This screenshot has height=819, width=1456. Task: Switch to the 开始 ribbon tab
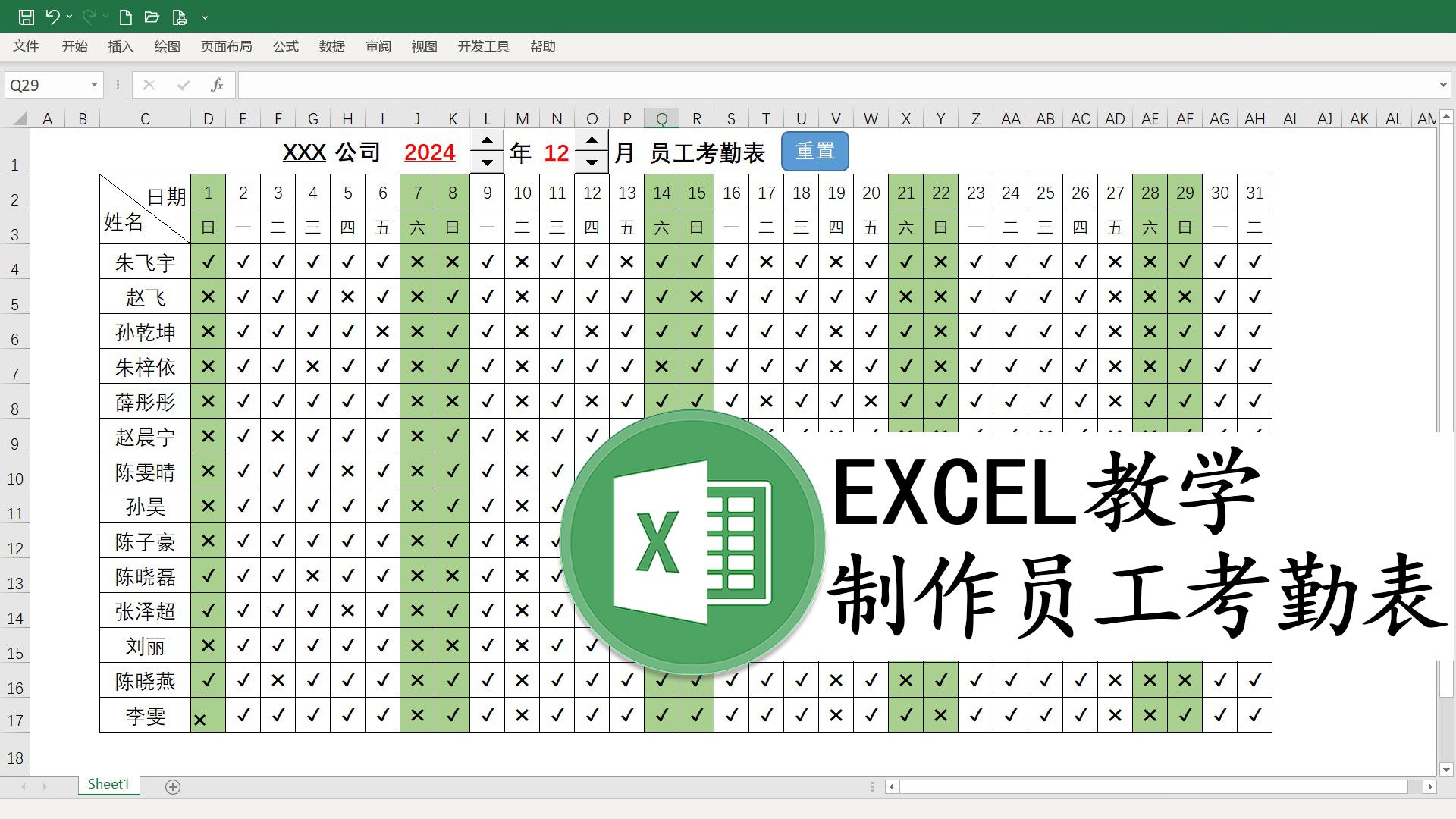[74, 46]
